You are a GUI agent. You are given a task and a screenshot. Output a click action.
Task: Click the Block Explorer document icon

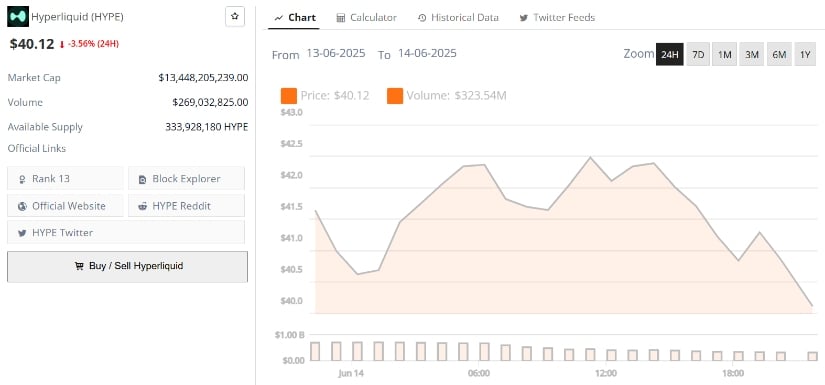(x=143, y=179)
